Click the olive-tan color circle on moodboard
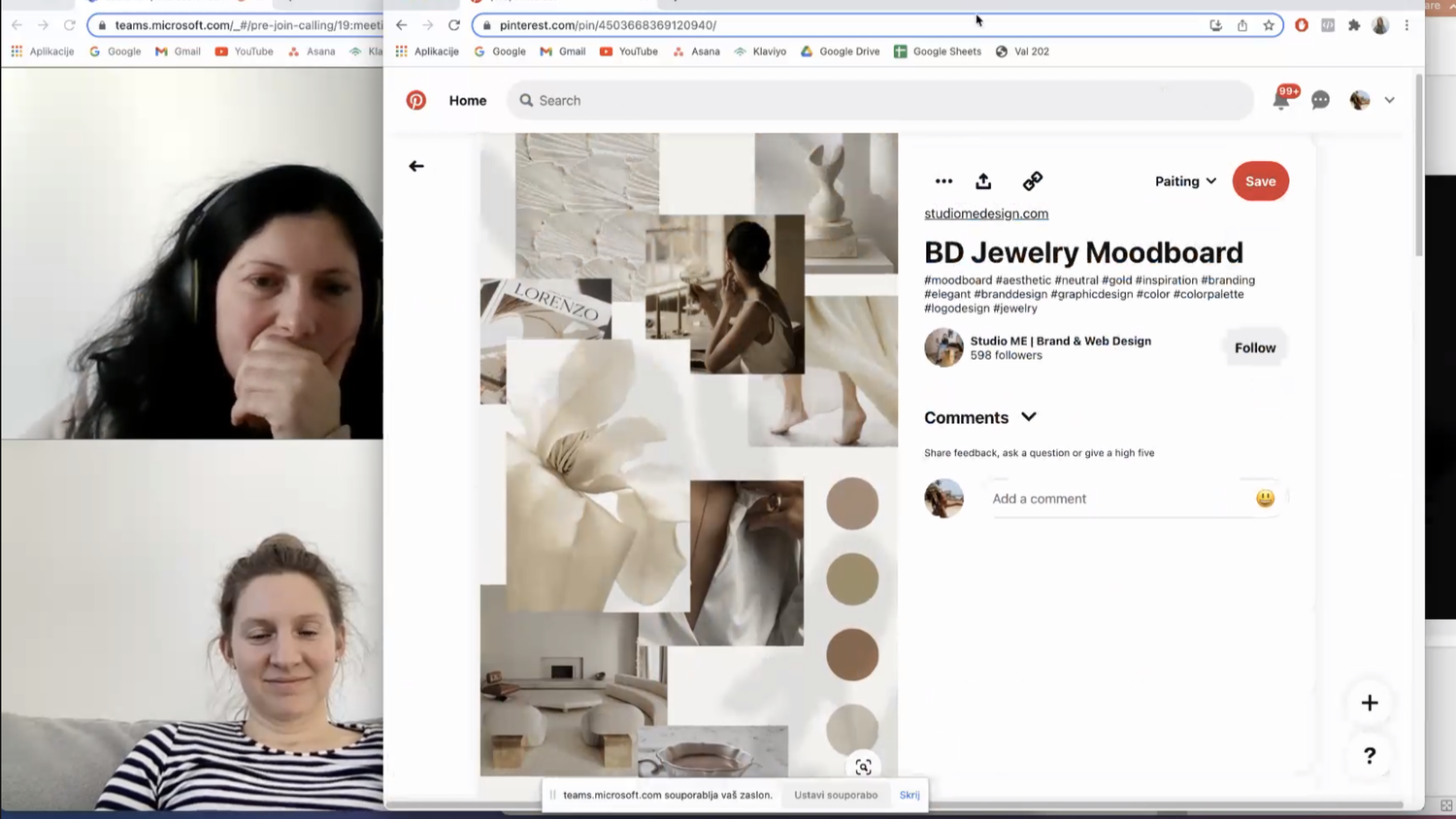The image size is (1456, 819). click(852, 578)
